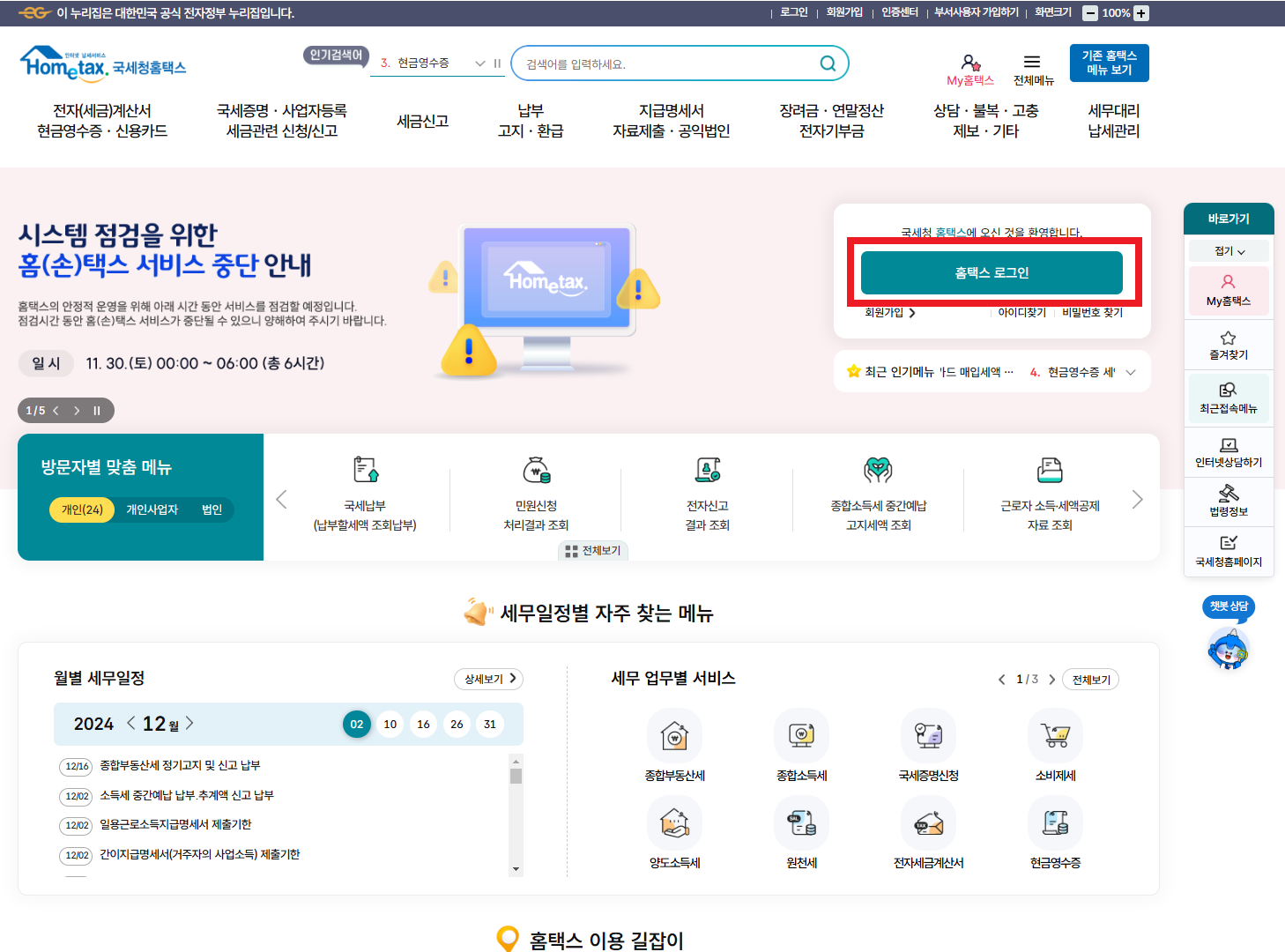Open 근로자 소득·세액공제 자료 조회 icon
The height and width of the screenshot is (952, 1285).
coord(1050,494)
